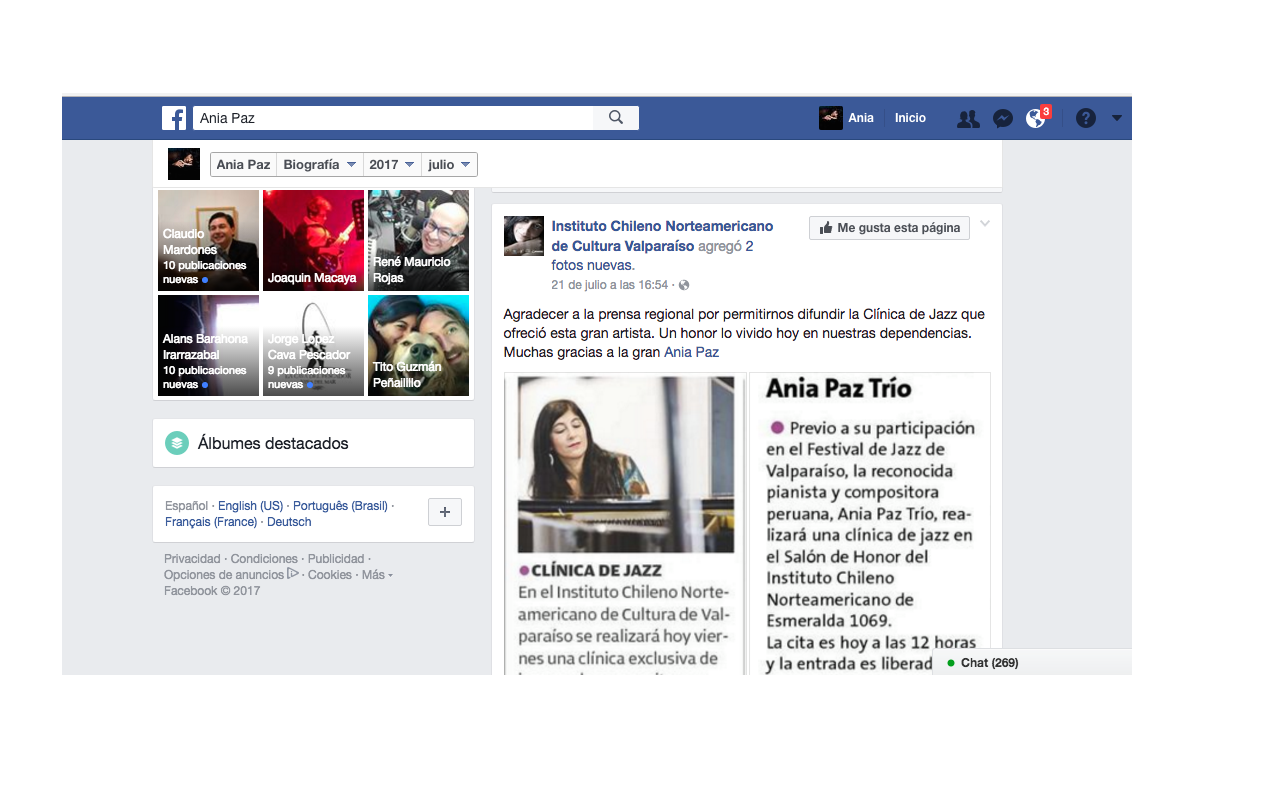Viewport: 1280px width, 800px height.
Task: Click Ania profile picture in top bar
Action: (831, 118)
